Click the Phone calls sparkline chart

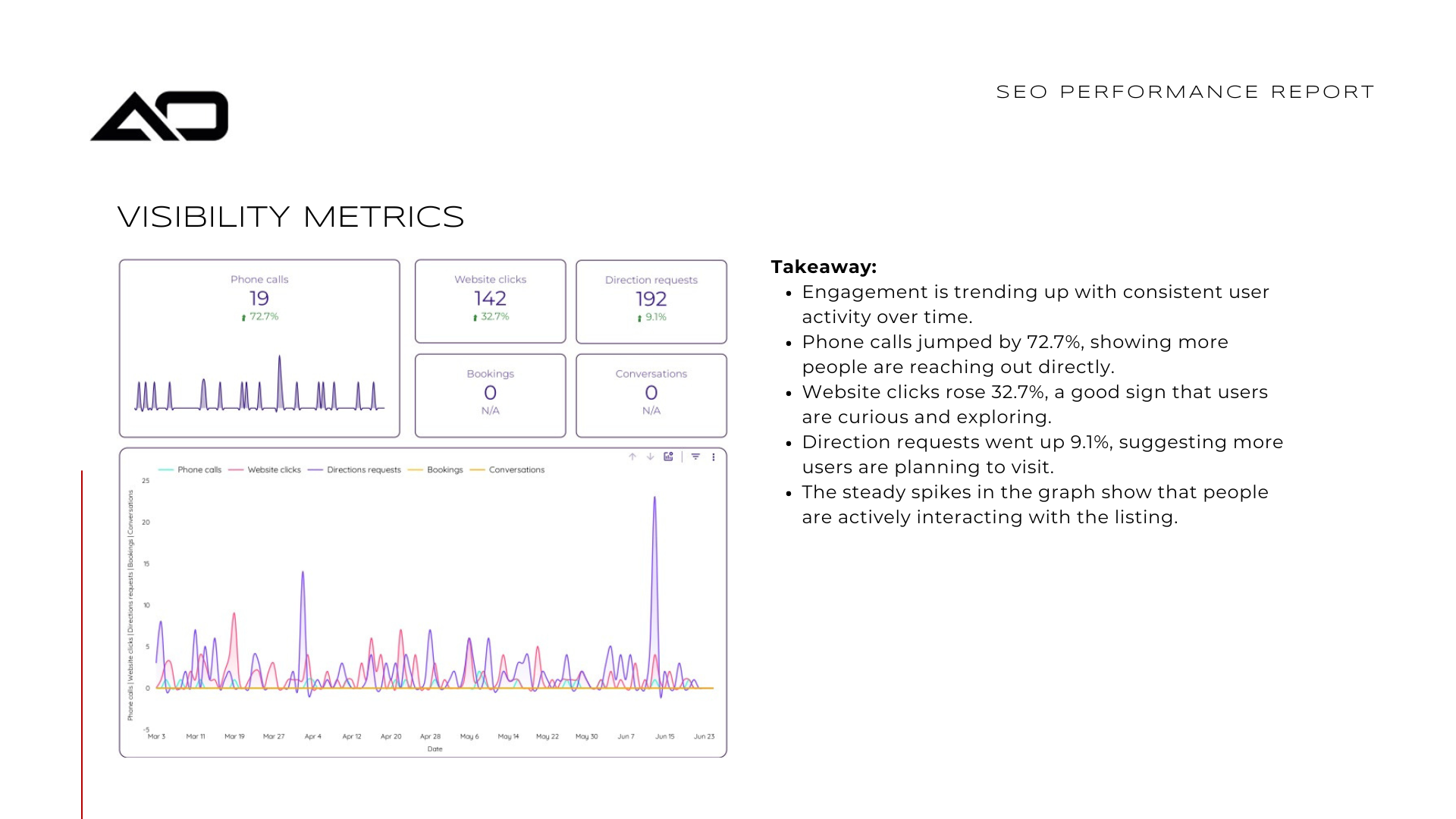[259, 387]
